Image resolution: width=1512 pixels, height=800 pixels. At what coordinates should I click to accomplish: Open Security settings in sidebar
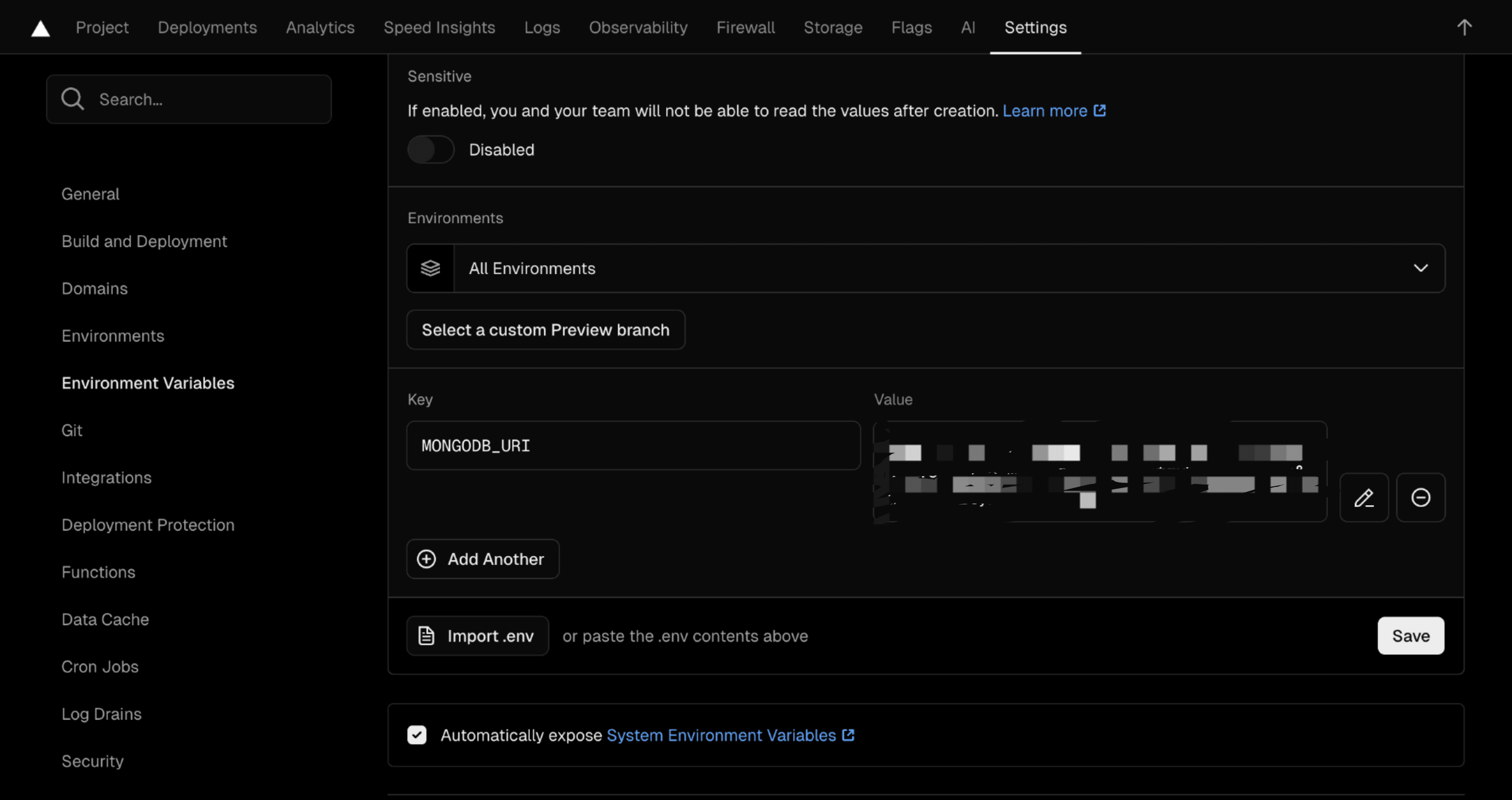pos(93,761)
